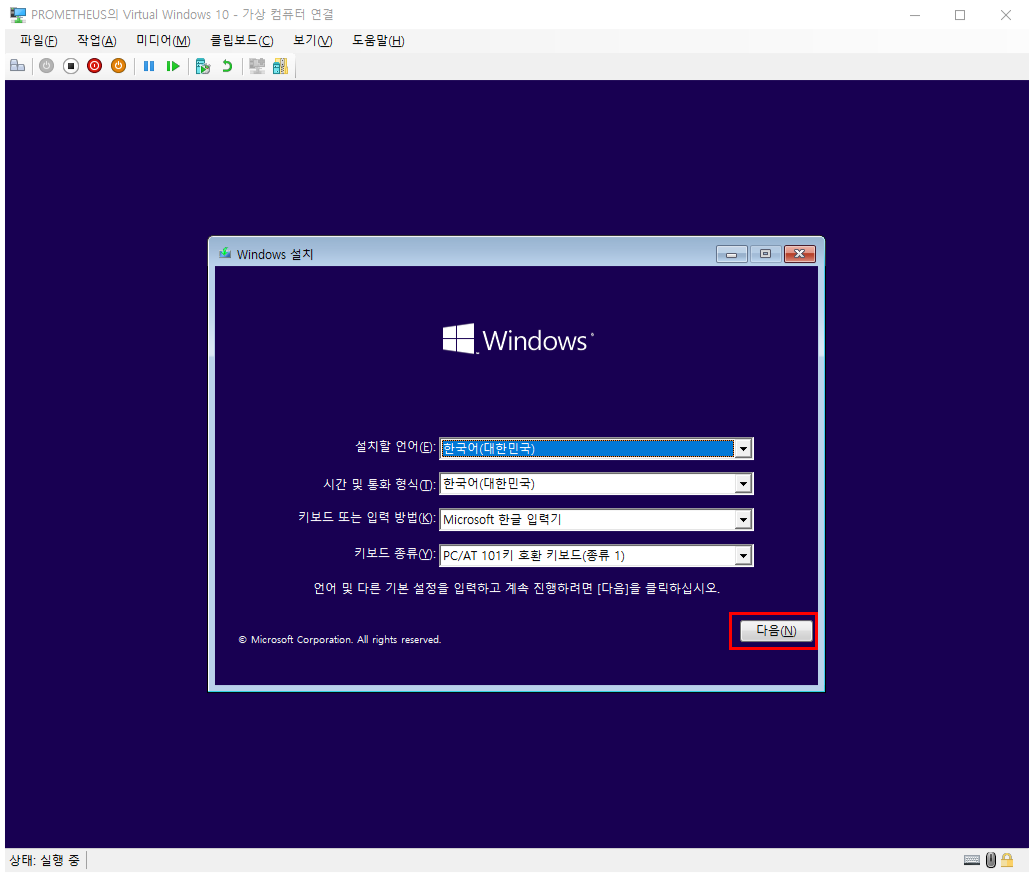Viewport: 1031px width, 874px height.
Task: Shut down VM with red power icon
Action: (95, 66)
